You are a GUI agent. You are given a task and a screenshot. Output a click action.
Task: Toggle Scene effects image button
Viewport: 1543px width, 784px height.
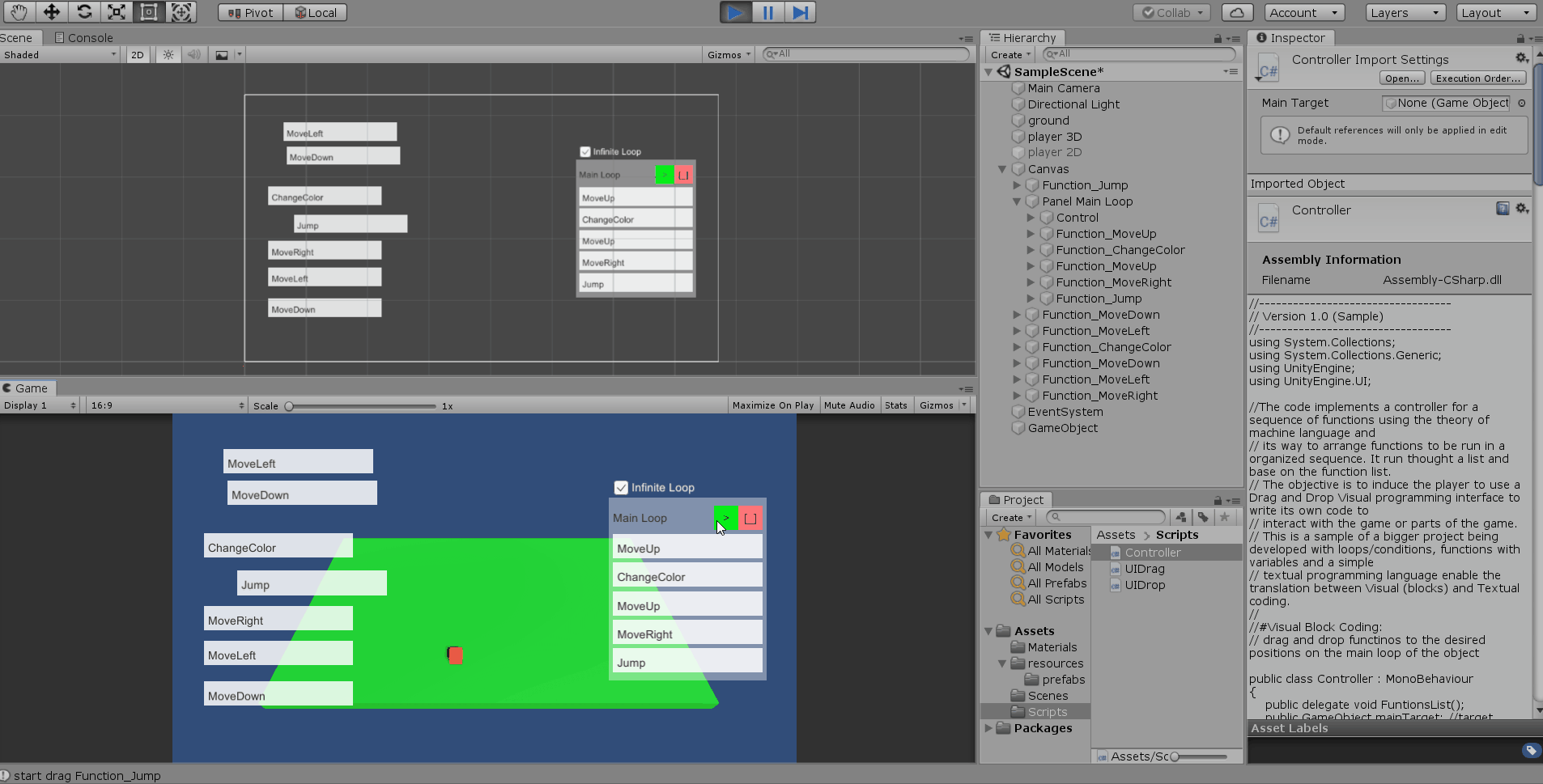222,55
